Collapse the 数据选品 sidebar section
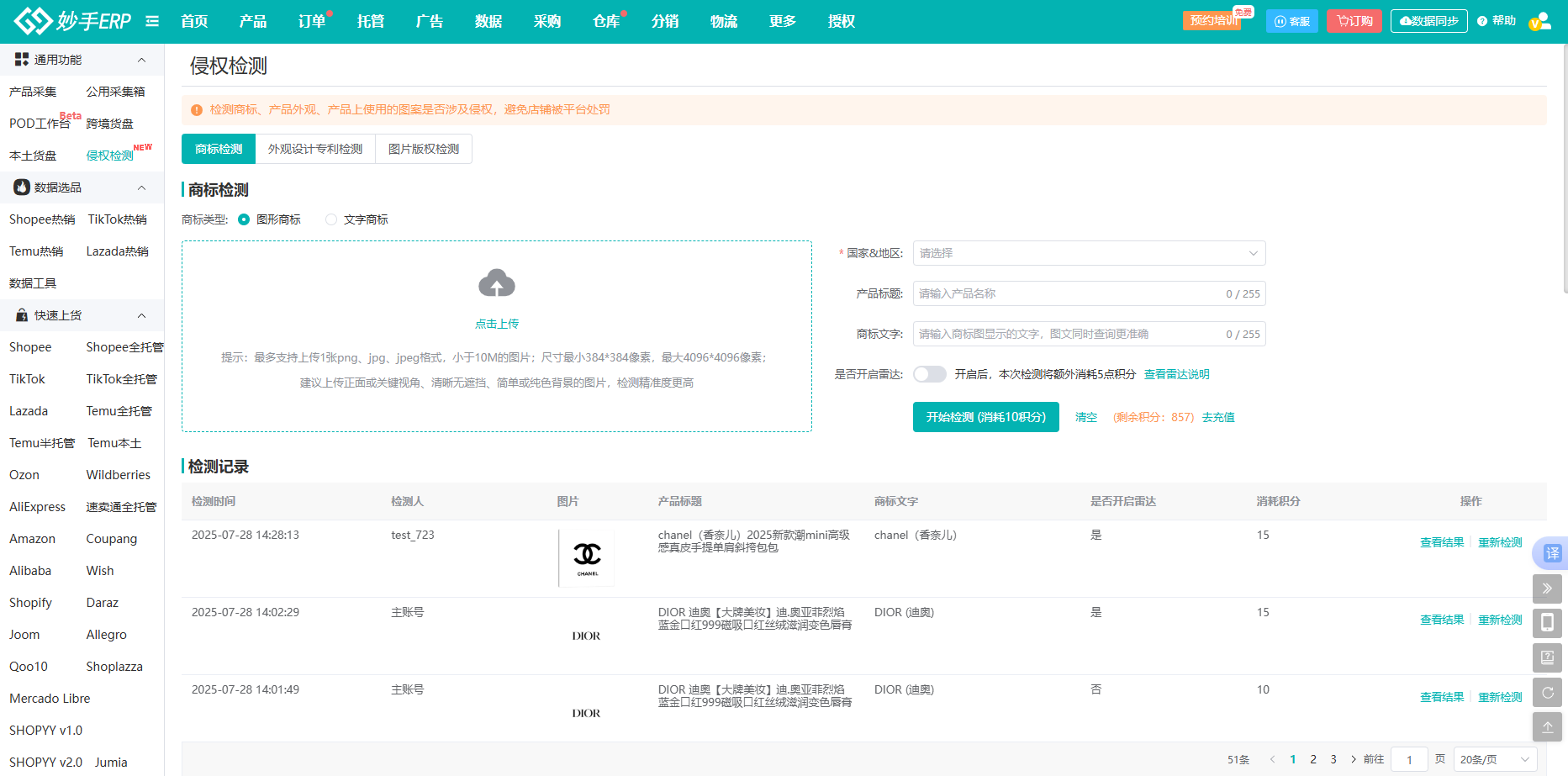The image size is (1568, 776). point(141,187)
